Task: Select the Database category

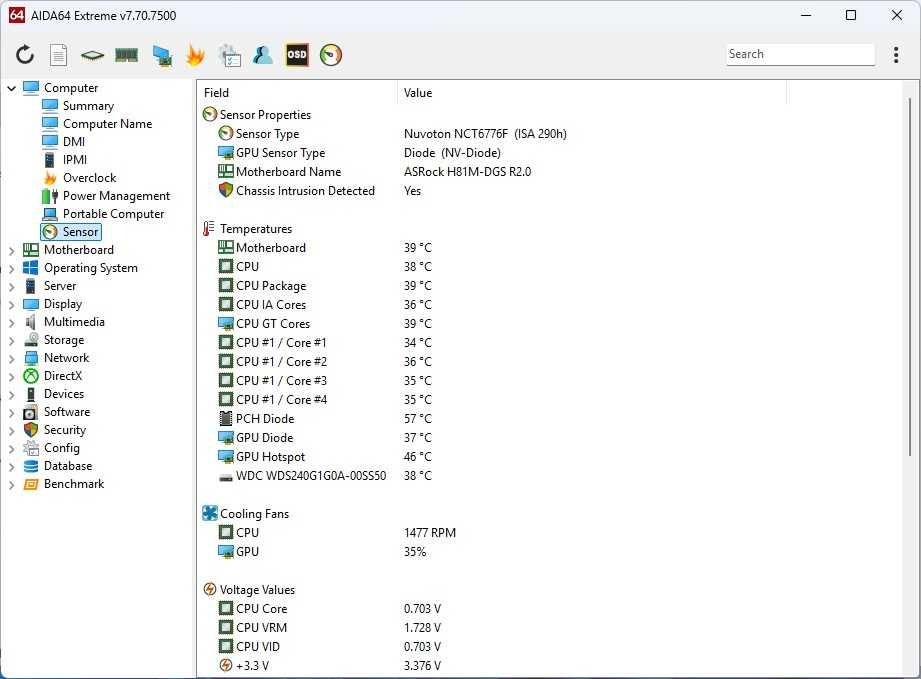Action: 68,466
